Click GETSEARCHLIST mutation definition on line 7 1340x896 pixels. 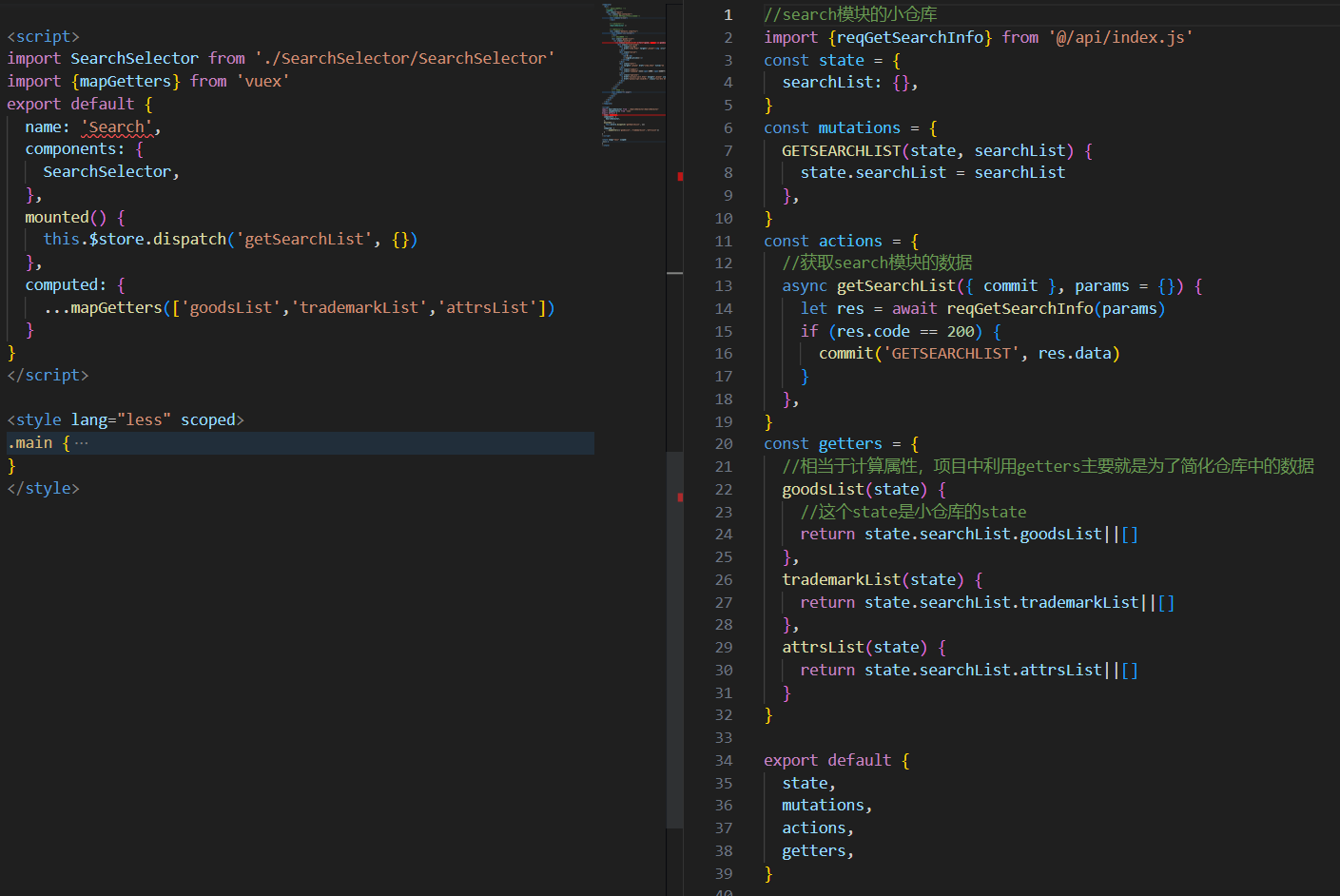coord(841,150)
